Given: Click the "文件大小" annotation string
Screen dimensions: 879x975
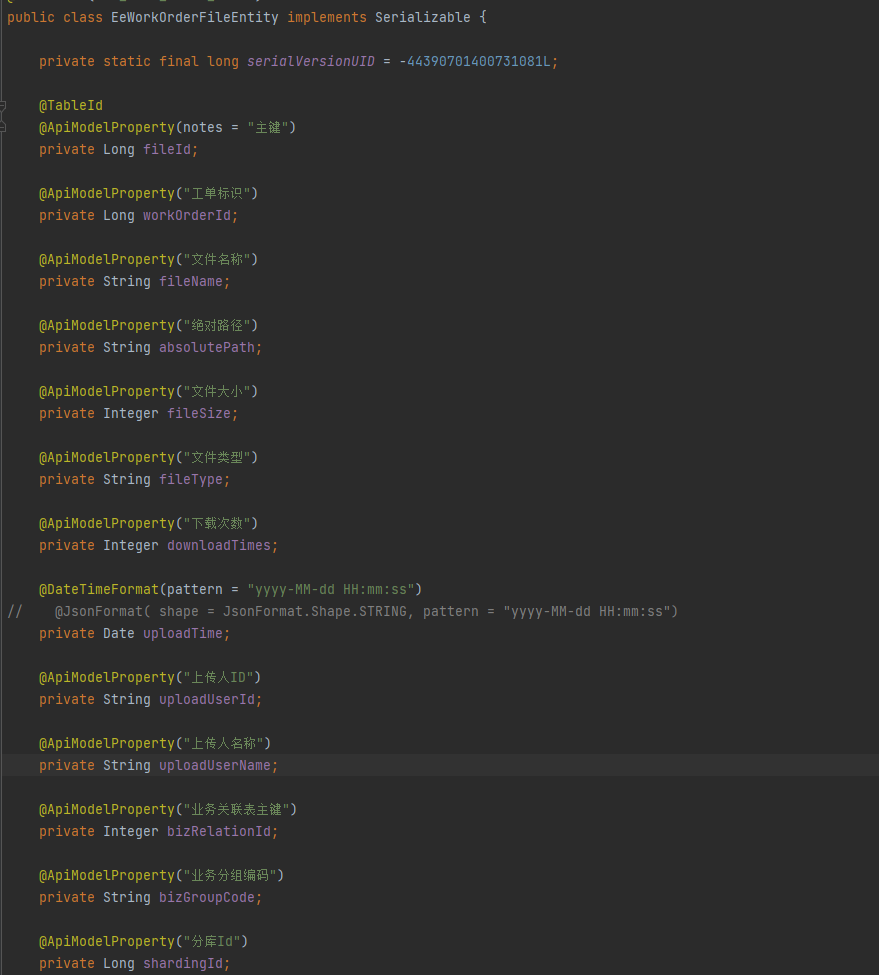Looking at the screenshot, I should [x=217, y=391].
